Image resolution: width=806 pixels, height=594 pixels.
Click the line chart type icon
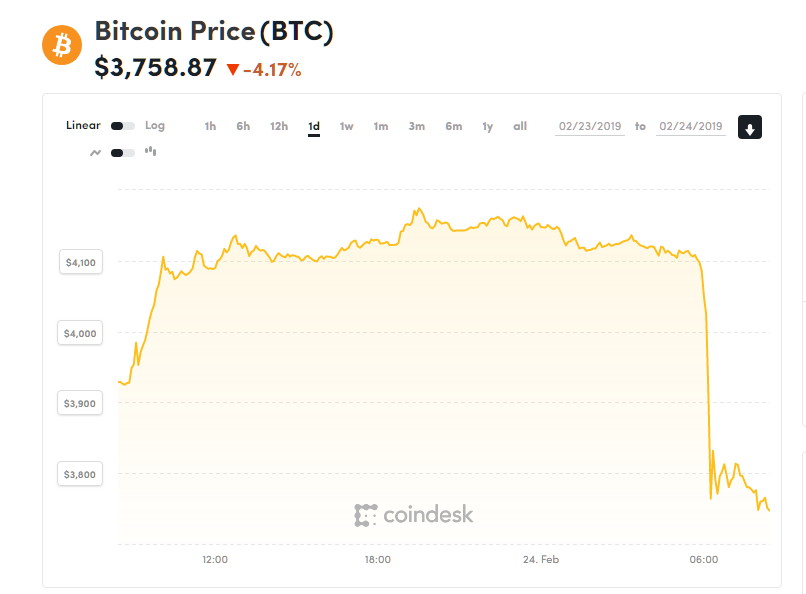(96, 153)
